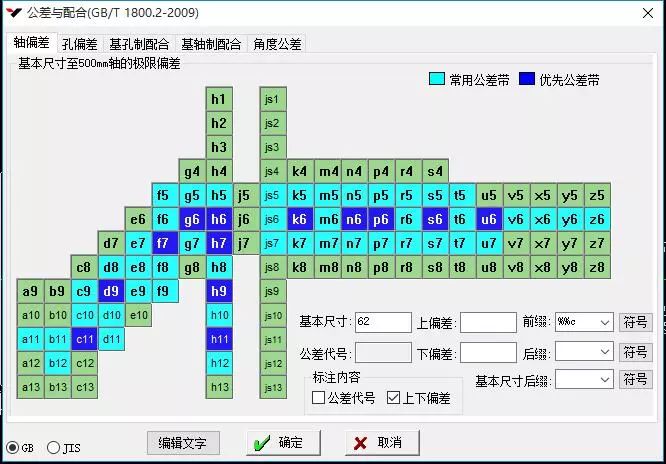Click the cyan 常用公差带 legend swatch
Screen dimensions: 666x464
pos(437,79)
